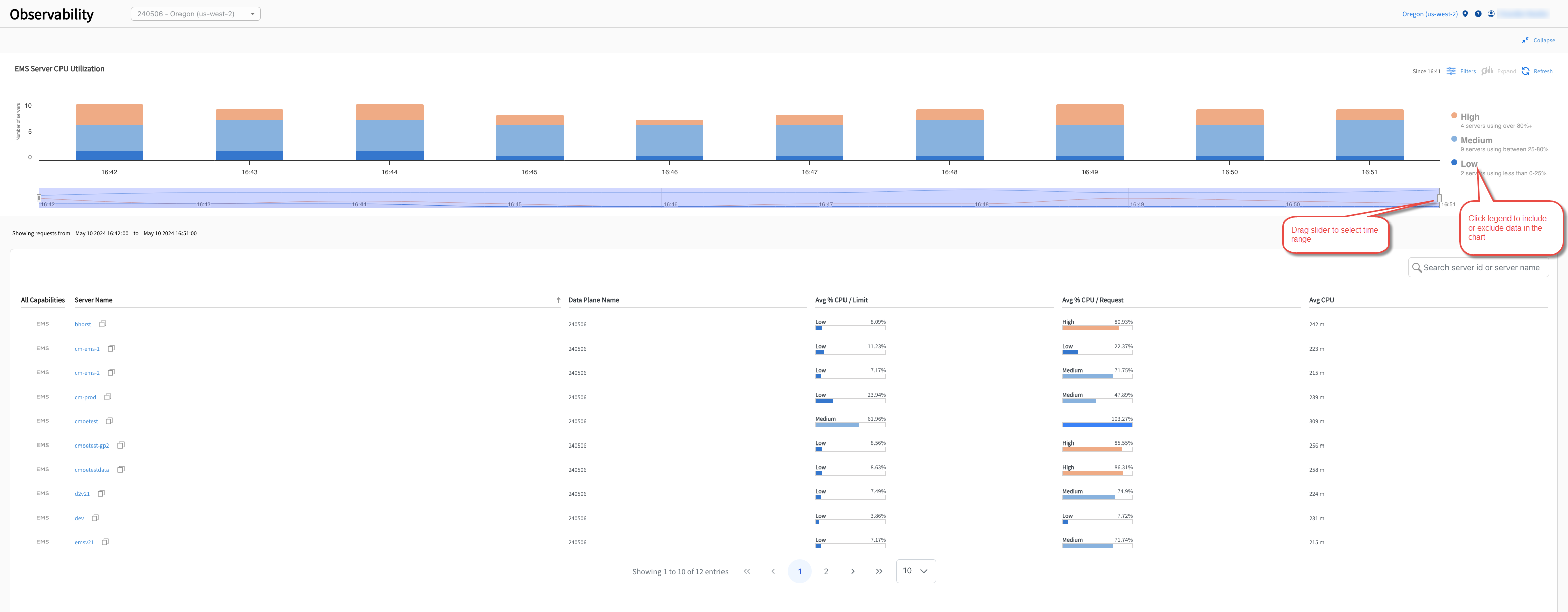1568x612 pixels.
Task: Click the right time range slider handle
Action: (x=1439, y=198)
